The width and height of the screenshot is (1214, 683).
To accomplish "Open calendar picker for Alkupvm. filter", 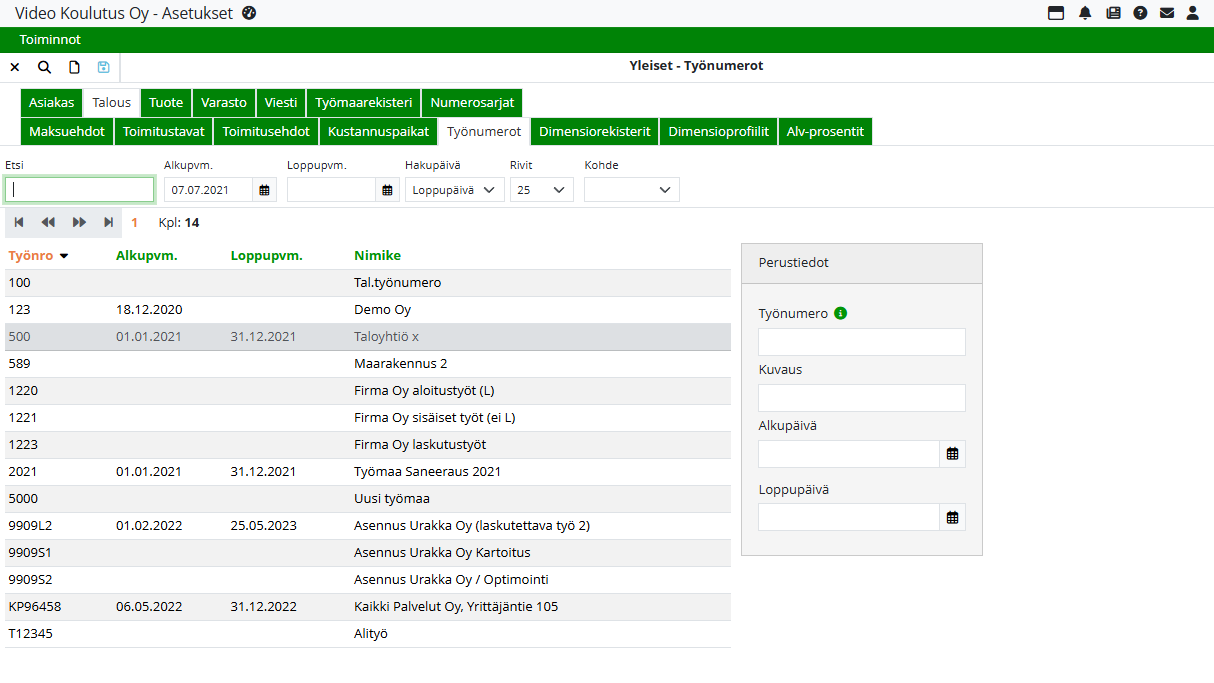I will (265, 190).
